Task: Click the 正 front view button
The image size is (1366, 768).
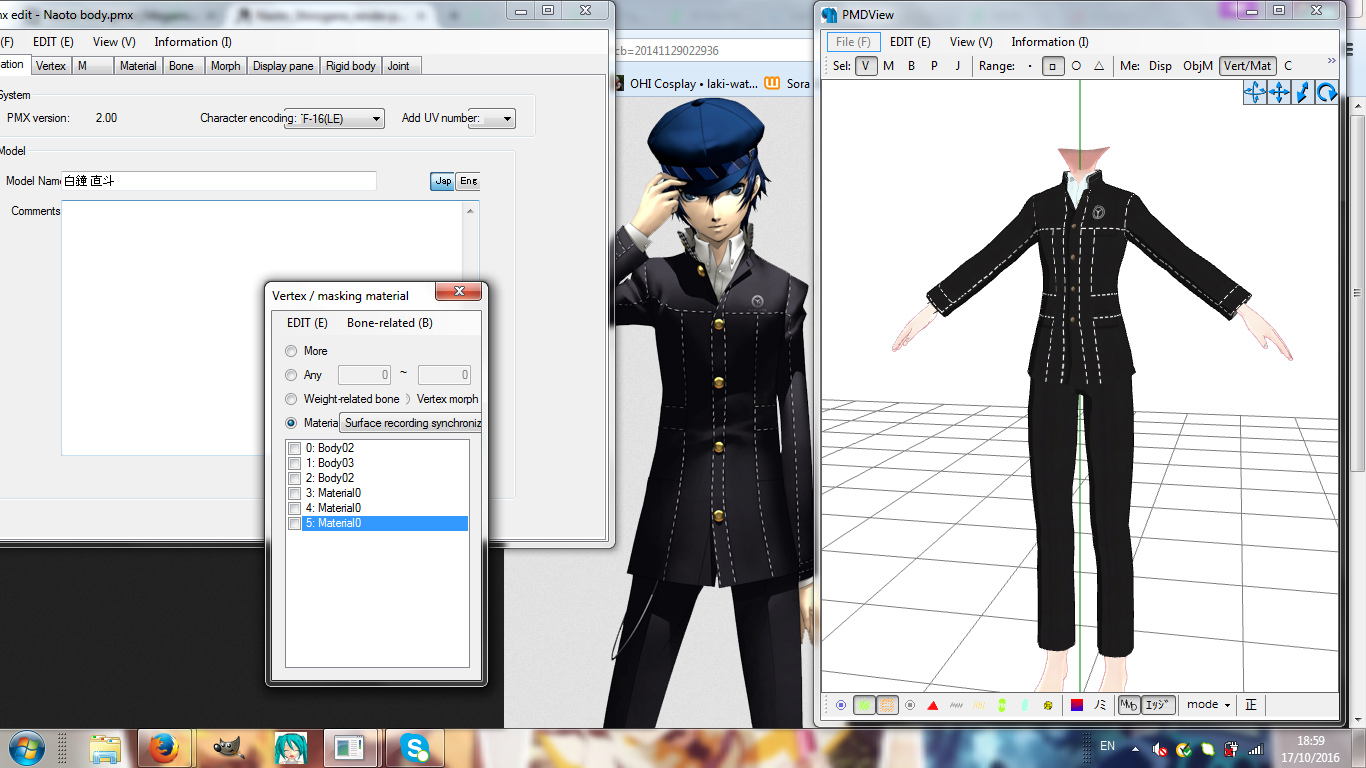Action: [x=1251, y=705]
